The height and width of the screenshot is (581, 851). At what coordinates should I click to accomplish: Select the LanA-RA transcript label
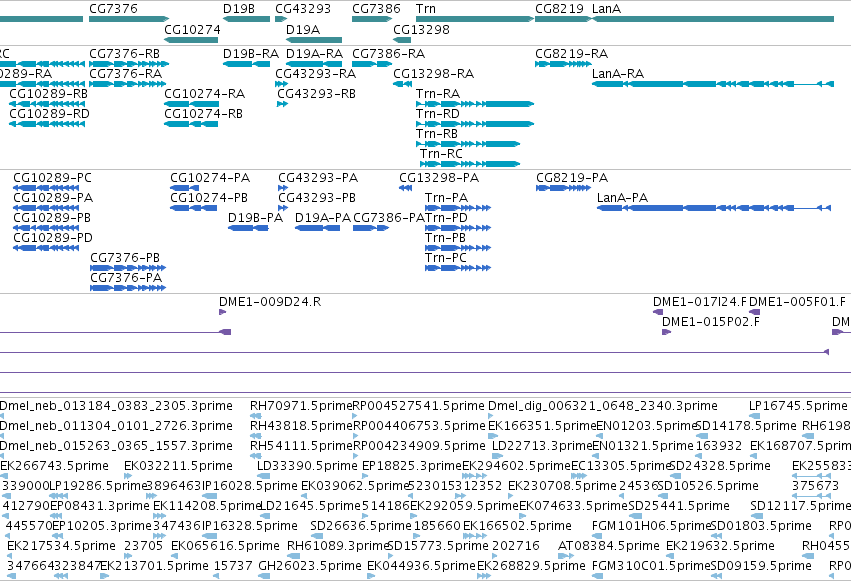coord(618,73)
